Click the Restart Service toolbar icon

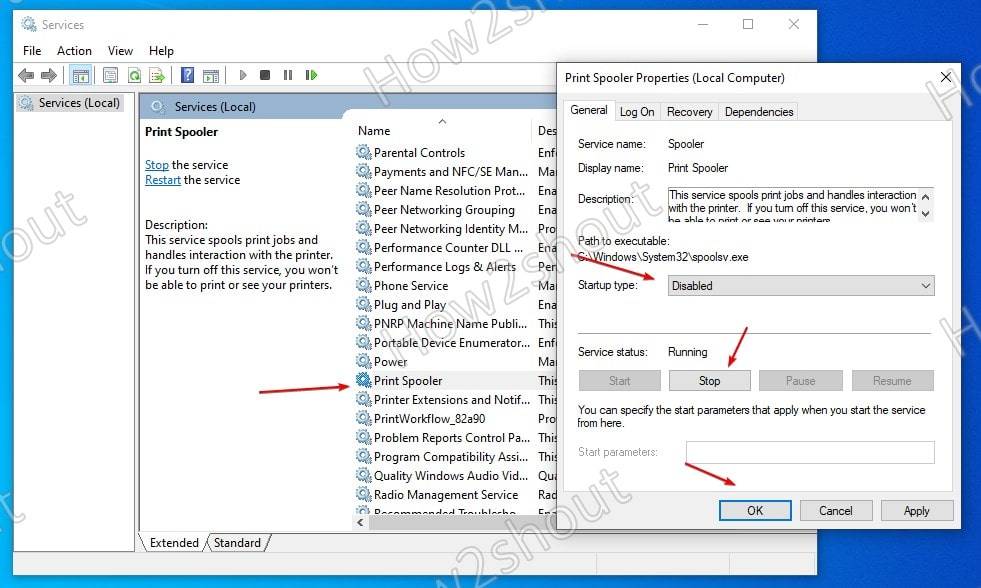point(311,75)
